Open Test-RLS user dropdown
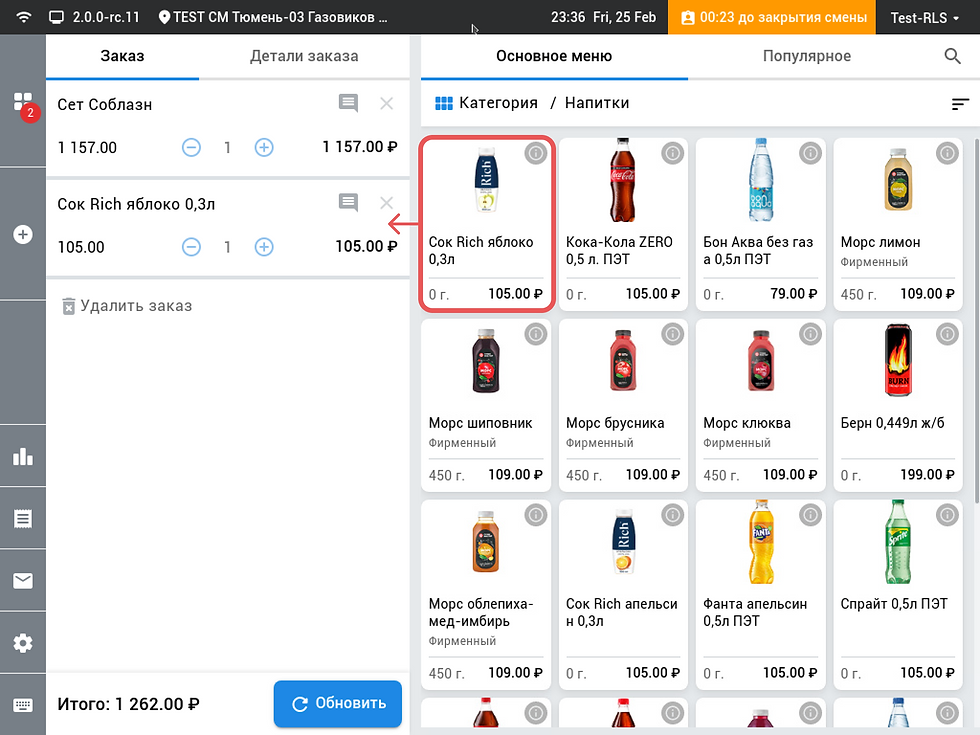The width and height of the screenshot is (980, 735). (x=924, y=18)
